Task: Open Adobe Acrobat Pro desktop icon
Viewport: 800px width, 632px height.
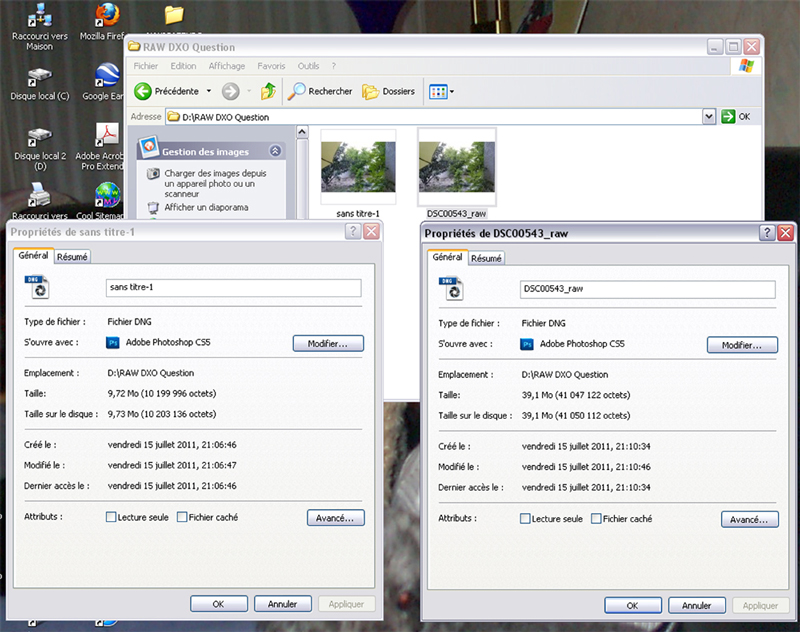Action: 107,136
